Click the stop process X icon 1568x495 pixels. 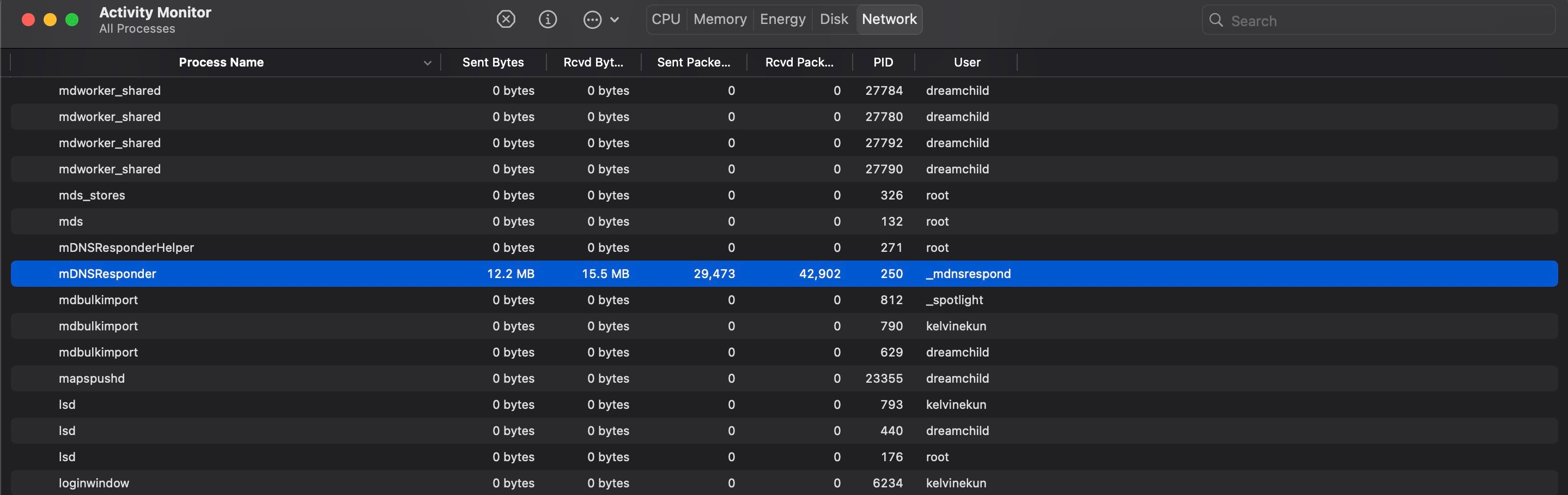(505, 20)
